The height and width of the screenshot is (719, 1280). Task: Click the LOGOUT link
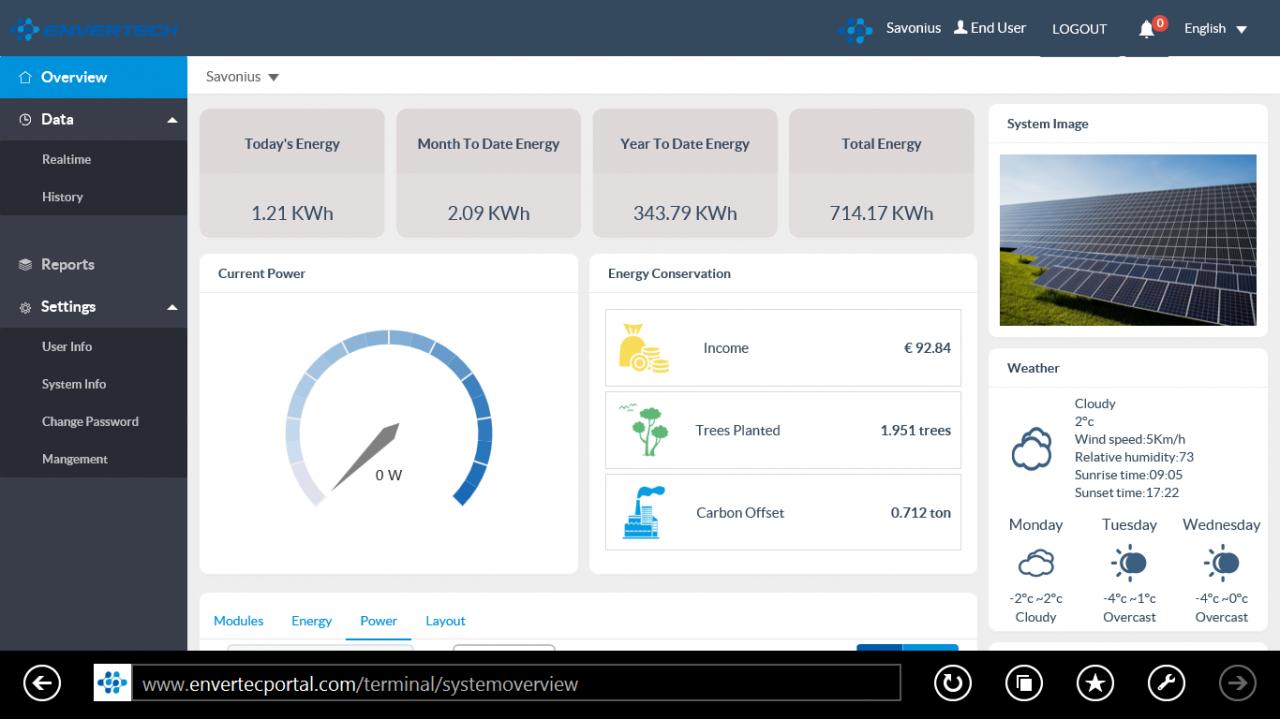point(1079,29)
